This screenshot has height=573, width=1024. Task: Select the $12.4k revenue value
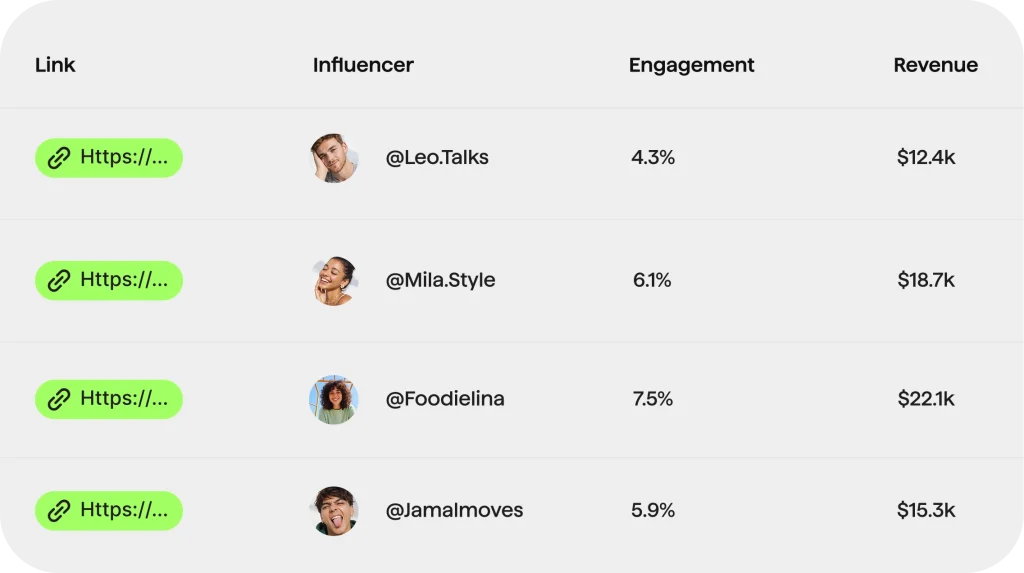926,158
